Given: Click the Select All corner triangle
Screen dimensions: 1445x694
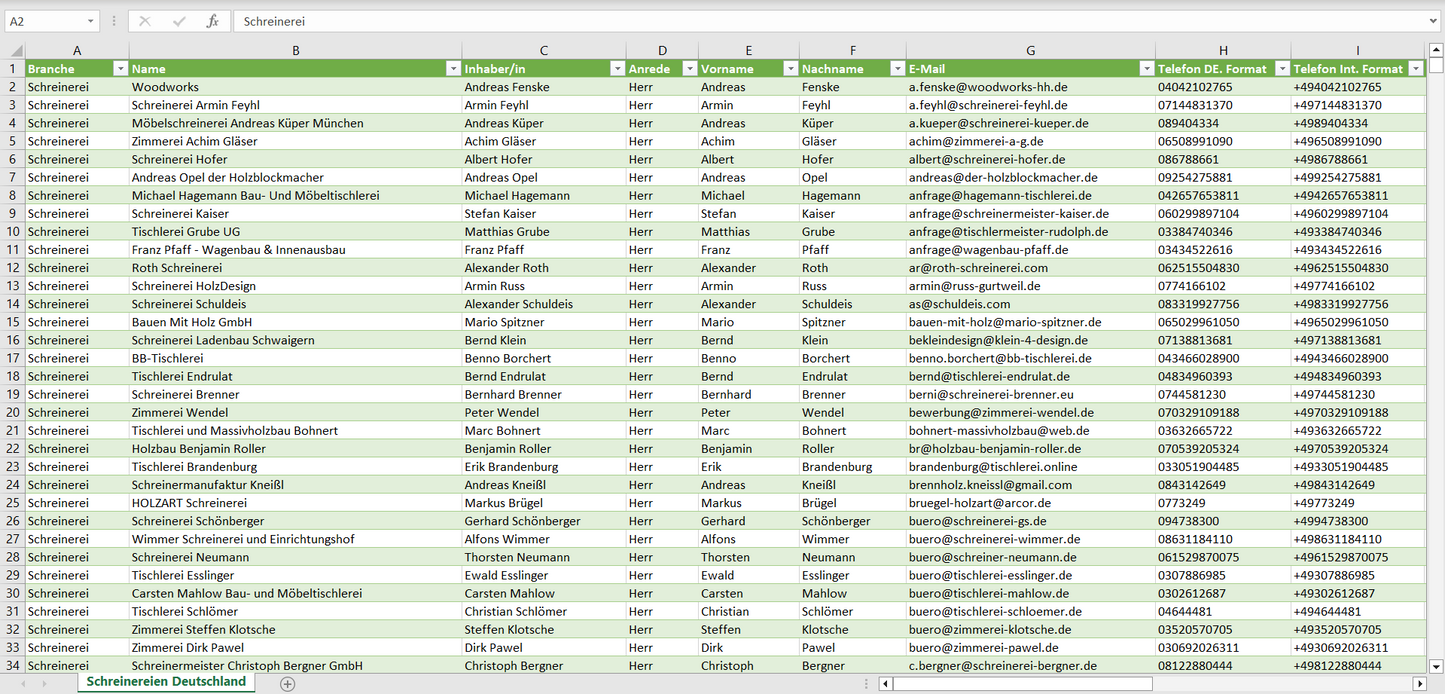Looking at the screenshot, I should click(x=14, y=50).
